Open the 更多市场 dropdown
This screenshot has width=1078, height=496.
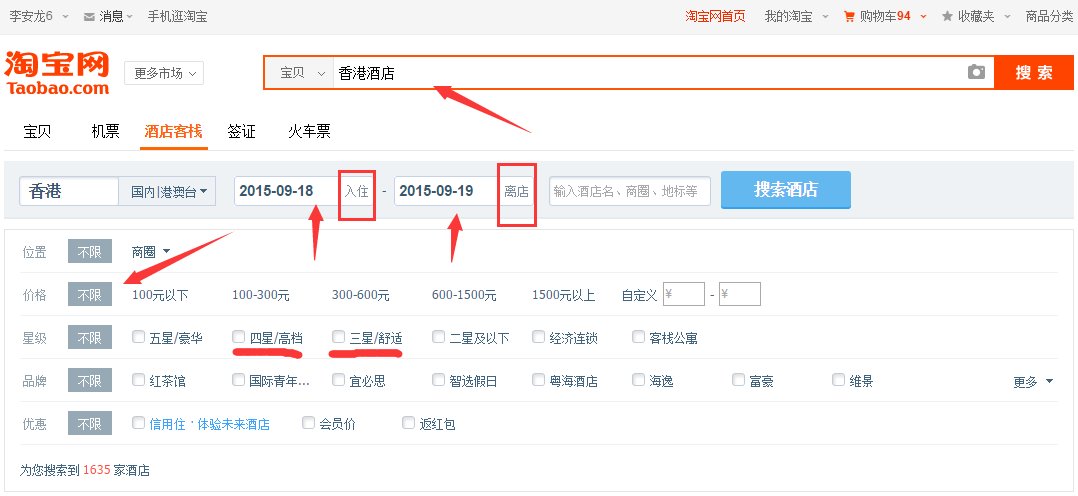pos(164,73)
